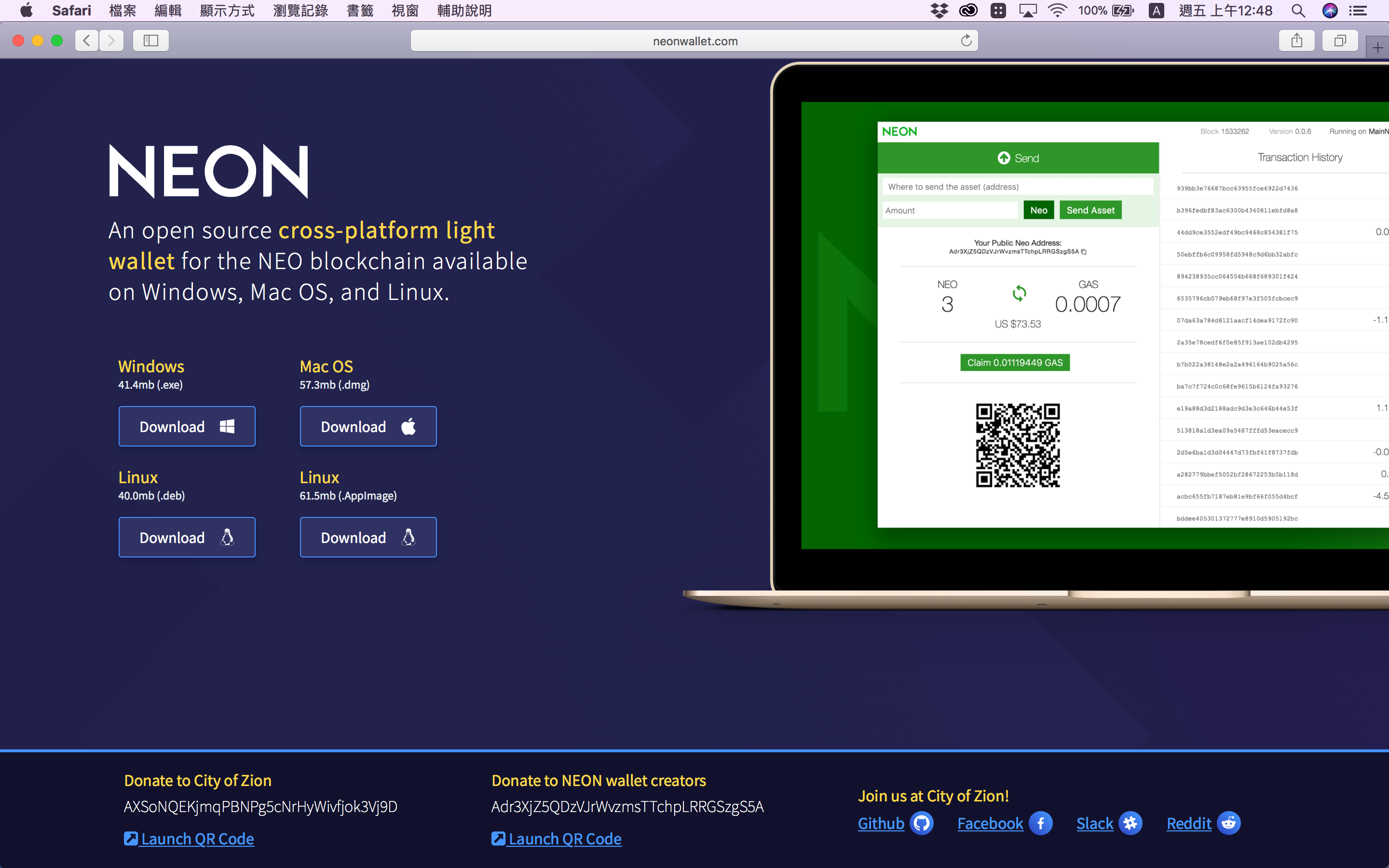The height and width of the screenshot is (868, 1389).
Task: Click the '40.0mb (.deb)' size label
Action: pyautogui.click(x=151, y=495)
